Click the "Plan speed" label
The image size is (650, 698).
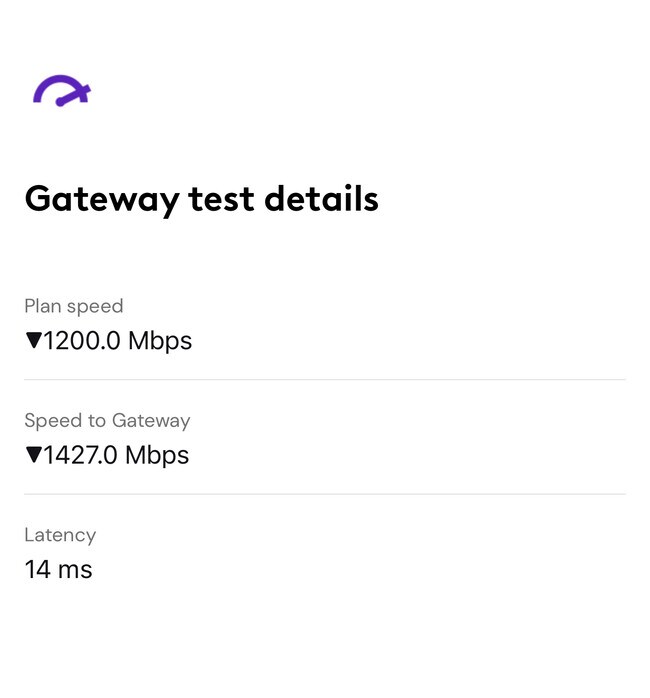(73, 306)
